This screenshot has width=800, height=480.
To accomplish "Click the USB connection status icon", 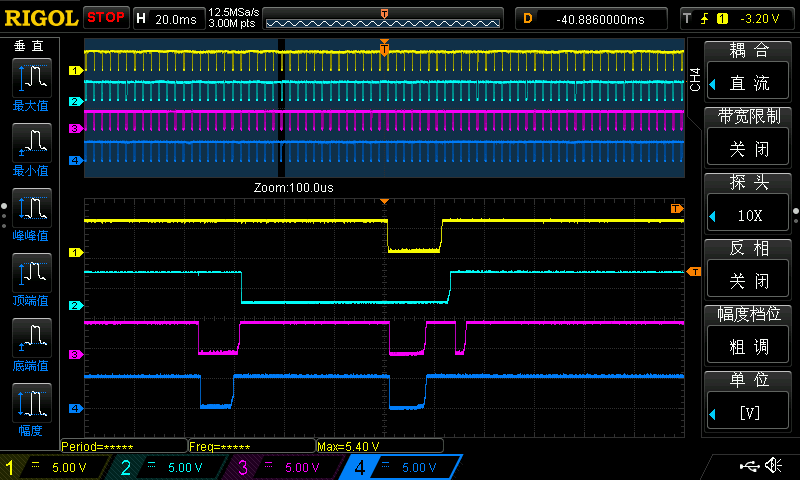I will point(749,465).
